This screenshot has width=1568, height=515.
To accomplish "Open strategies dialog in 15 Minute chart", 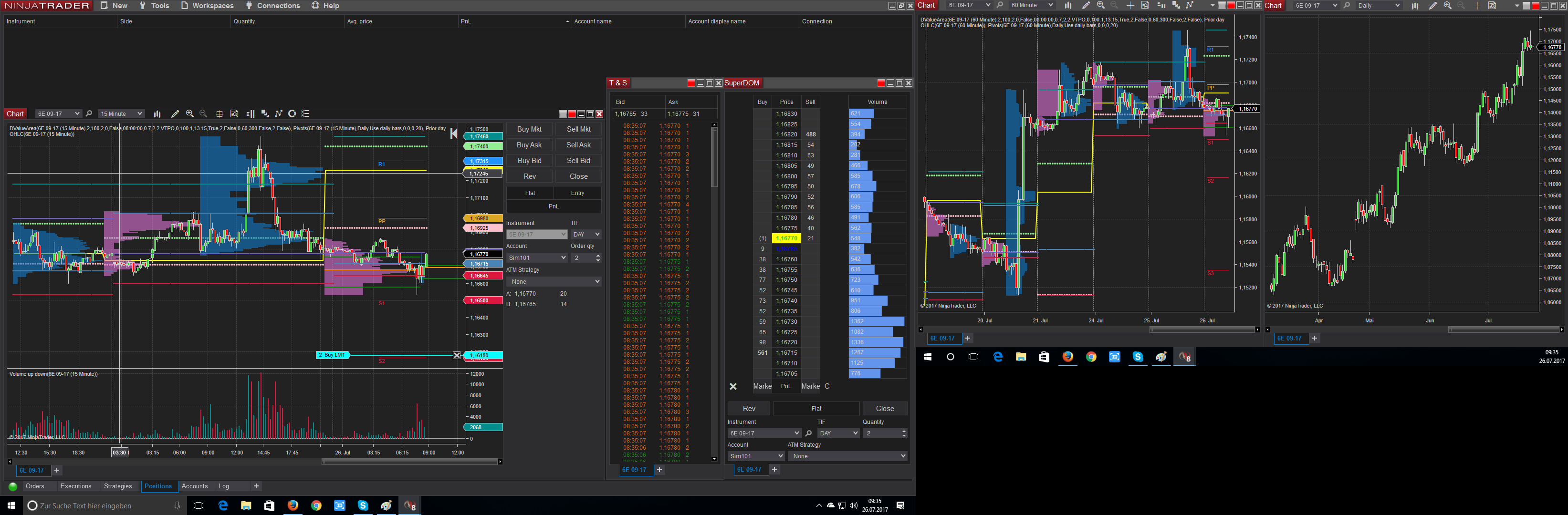I will tap(279, 113).
